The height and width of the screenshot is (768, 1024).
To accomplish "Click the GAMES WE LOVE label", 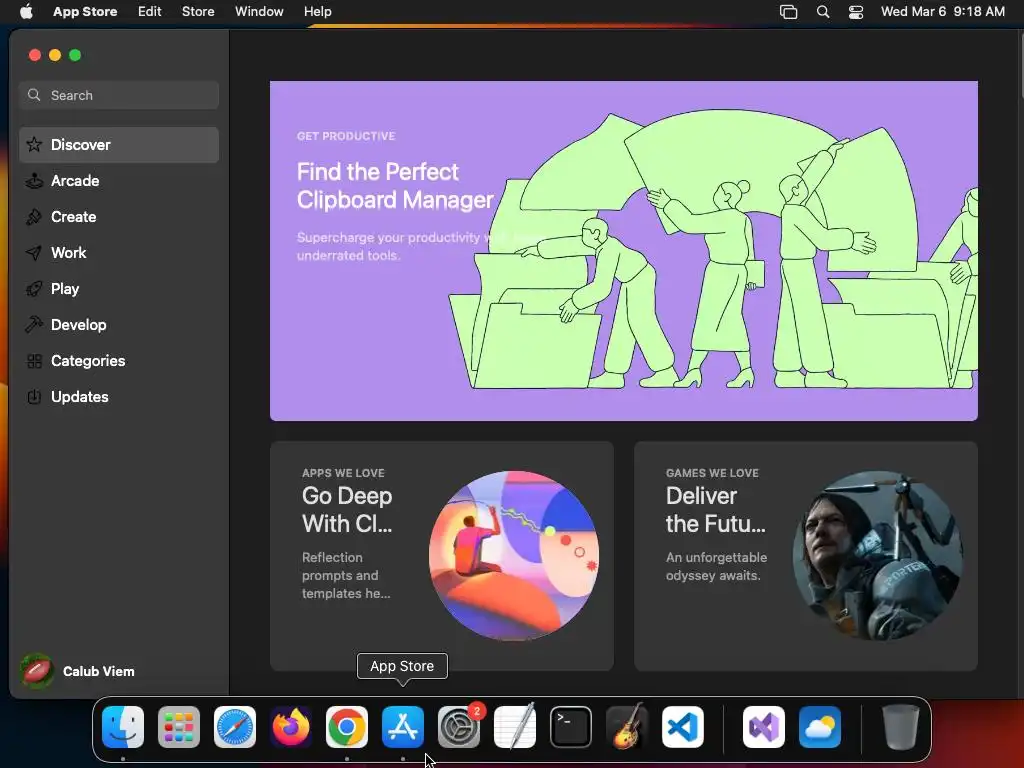I will click(x=712, y=473).
